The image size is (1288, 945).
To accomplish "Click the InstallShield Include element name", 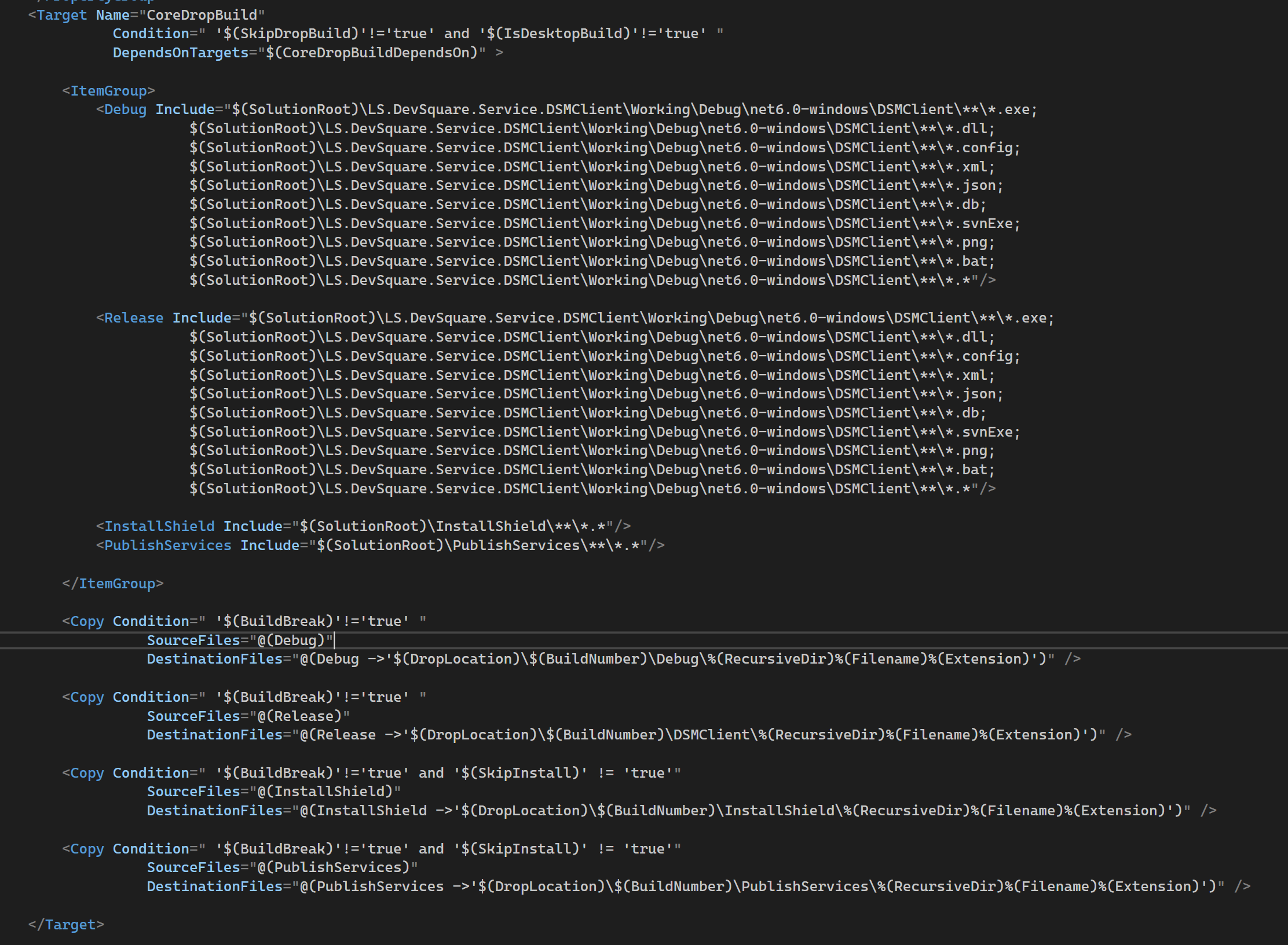I will 159,526.
